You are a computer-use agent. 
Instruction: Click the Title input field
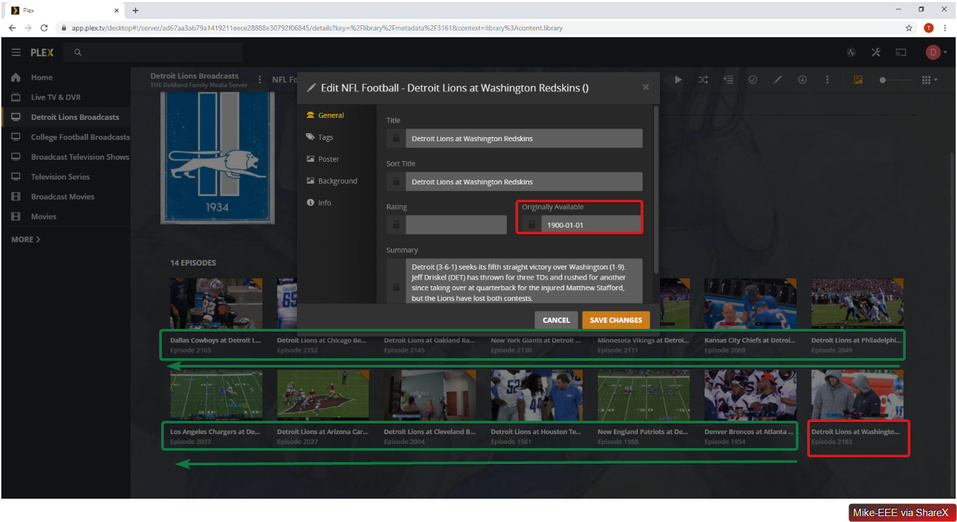tap(524, 139)
